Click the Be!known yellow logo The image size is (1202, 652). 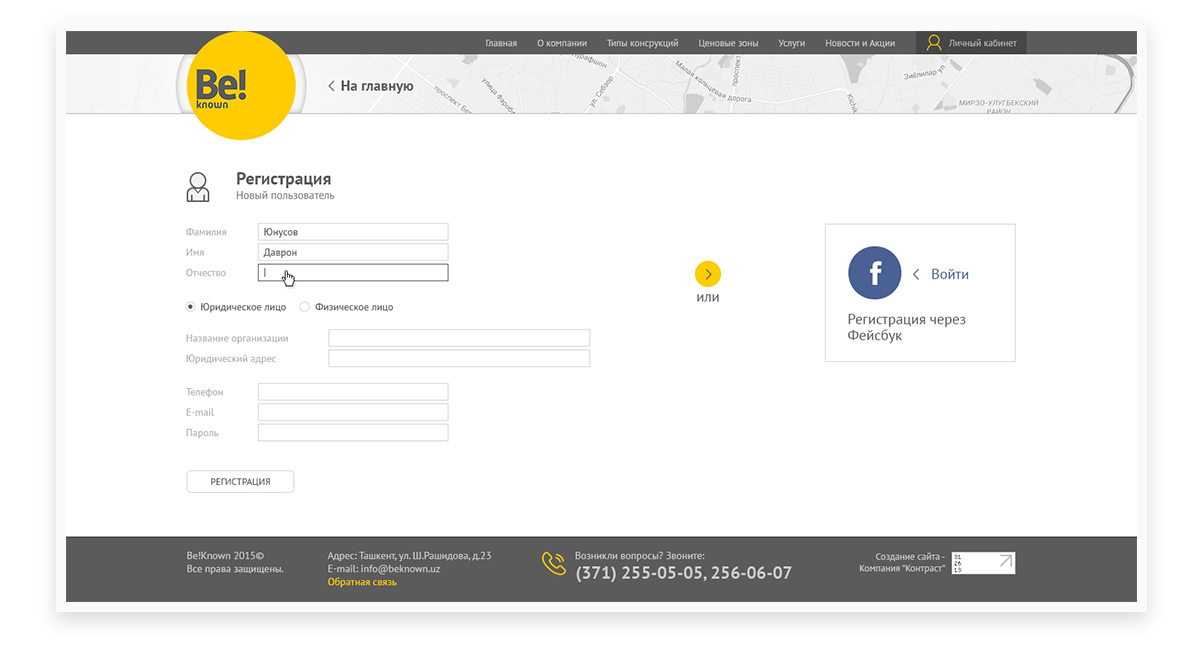pos(242,86)
